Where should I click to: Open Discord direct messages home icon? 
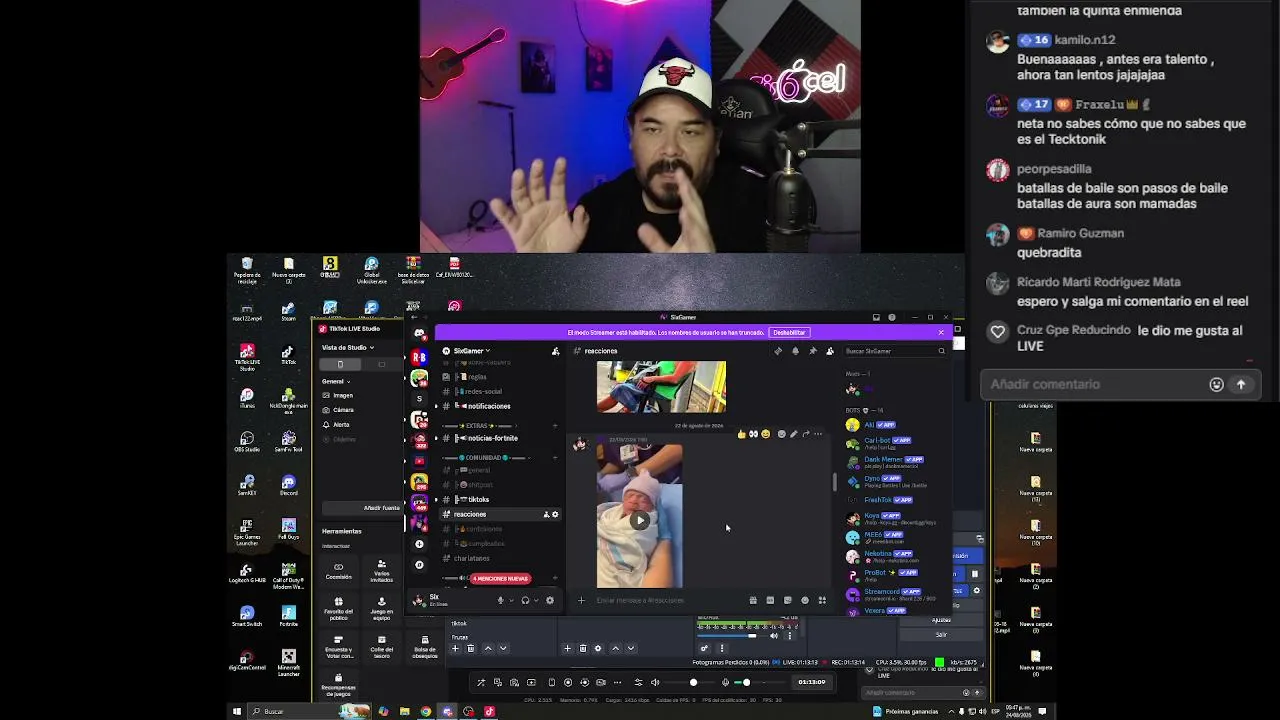click(x=419, y=334)
